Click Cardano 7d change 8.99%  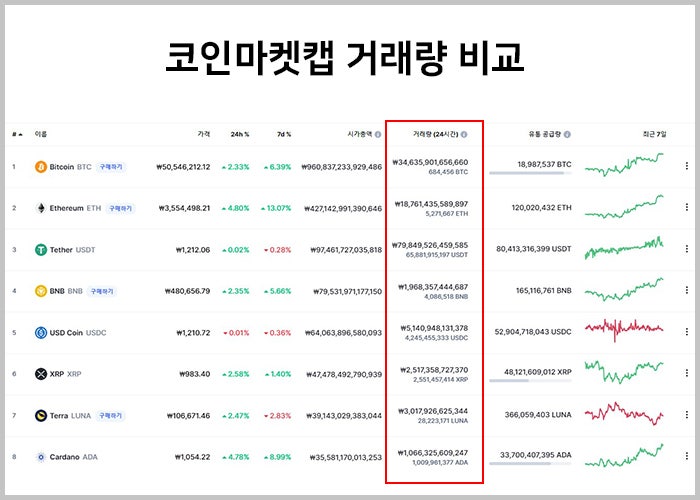pyautogui.click(x=278, y=458)
